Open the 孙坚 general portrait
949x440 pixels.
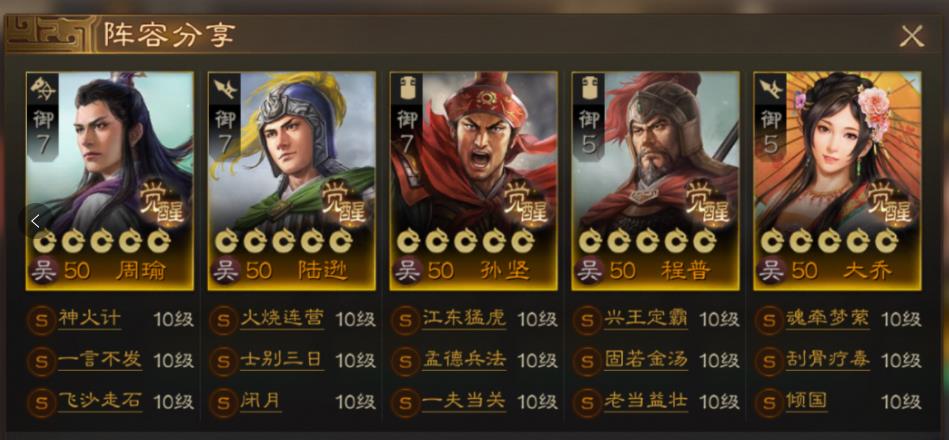[x=473, y=181]
